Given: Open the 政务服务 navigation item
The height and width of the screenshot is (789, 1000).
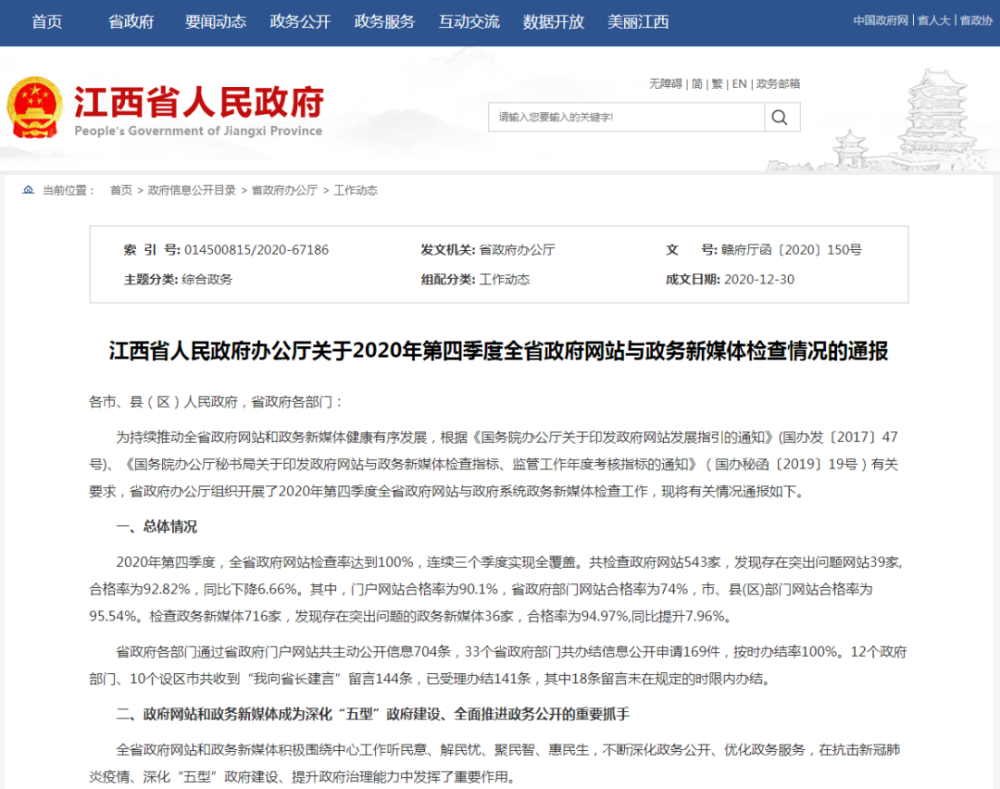Looking at the screenshot, I should coord(385,22).
